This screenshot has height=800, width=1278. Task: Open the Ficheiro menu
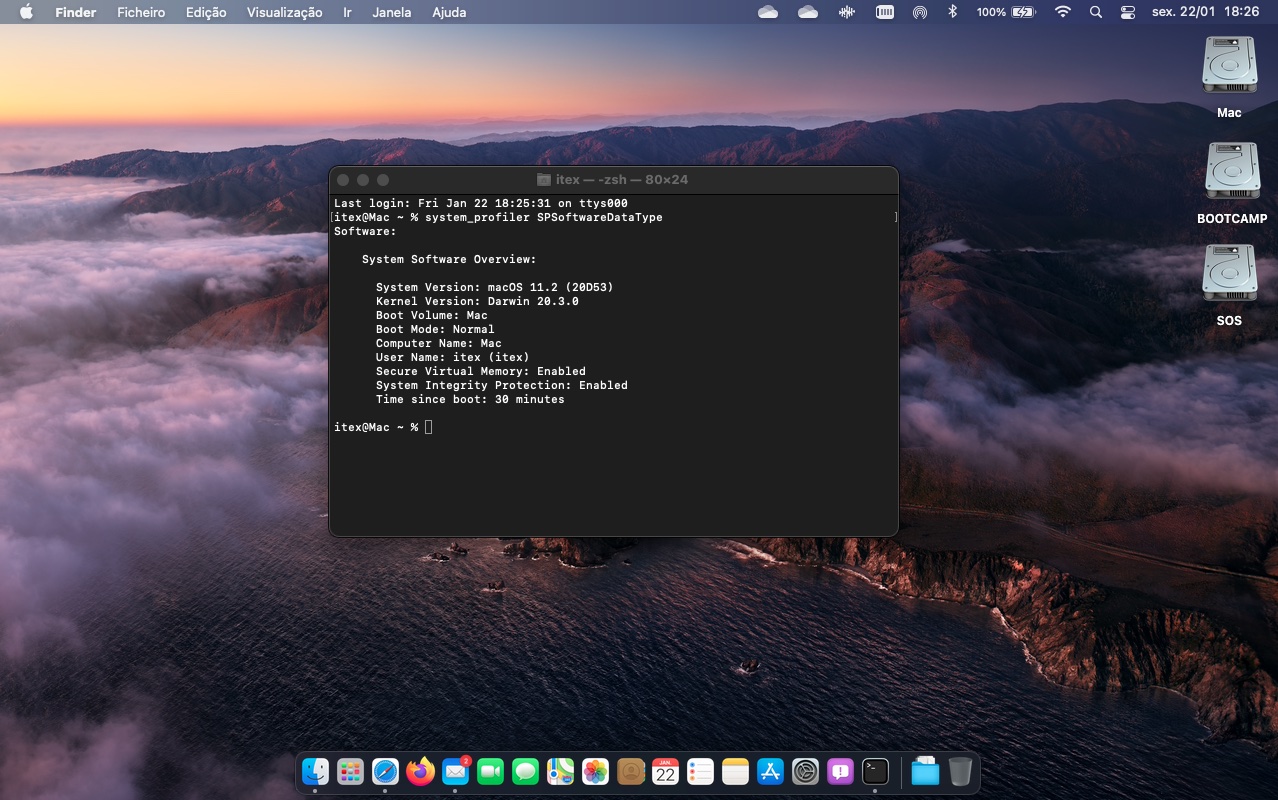141,12
